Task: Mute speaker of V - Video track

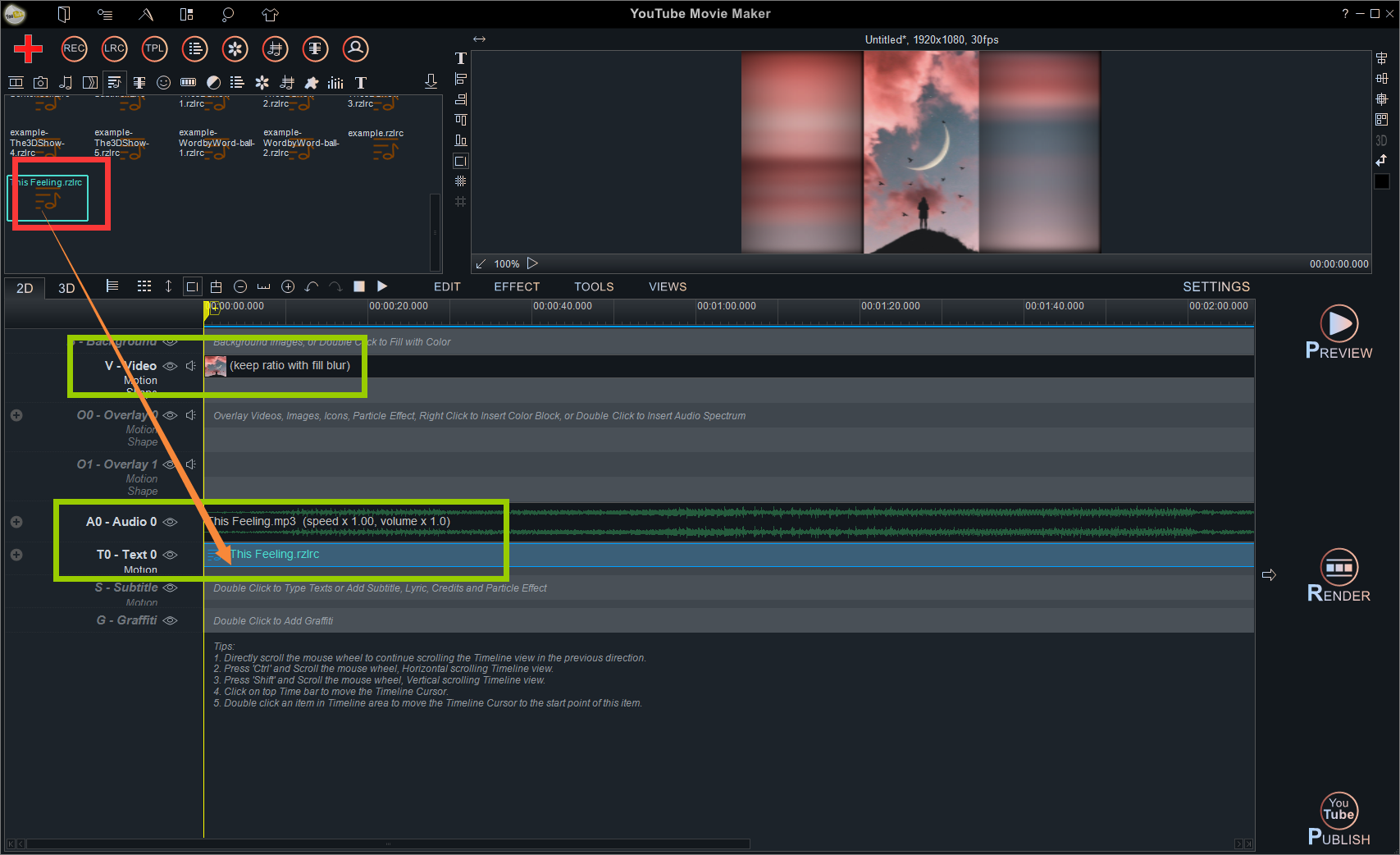Action: point(191,366)
